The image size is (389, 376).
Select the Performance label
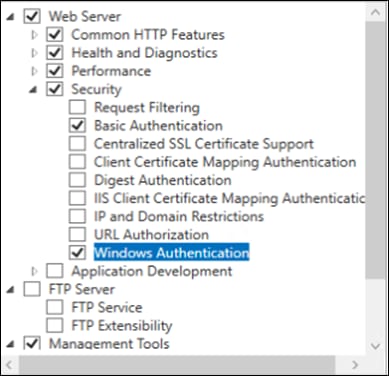(111, 71)
